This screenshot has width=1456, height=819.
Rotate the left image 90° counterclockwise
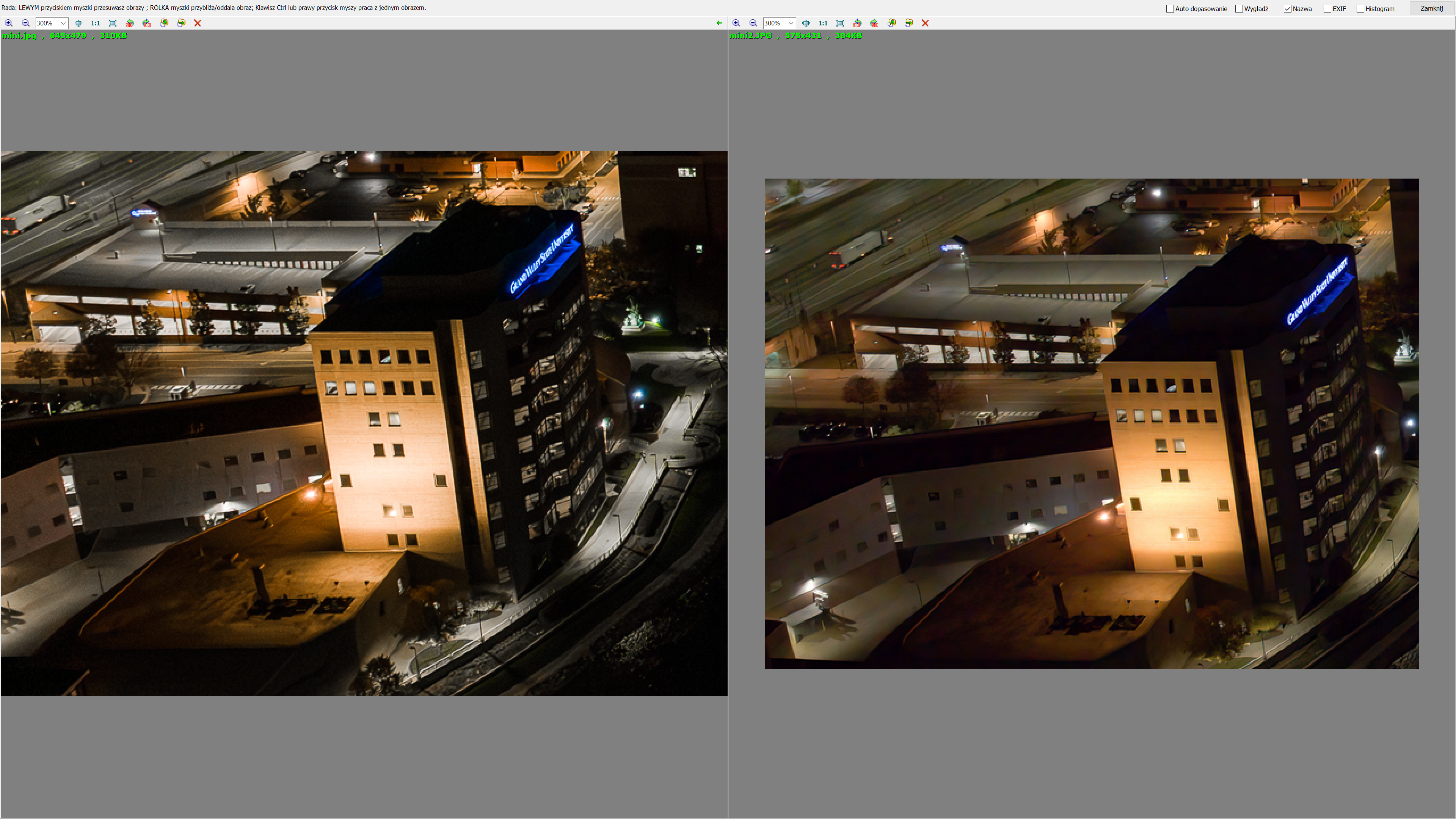click(x=129, y=23)
